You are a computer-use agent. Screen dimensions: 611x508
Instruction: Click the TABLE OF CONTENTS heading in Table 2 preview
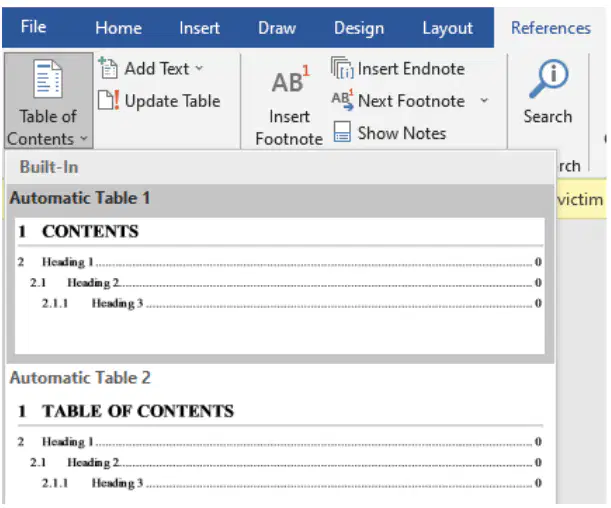click(x=138, y=411)
